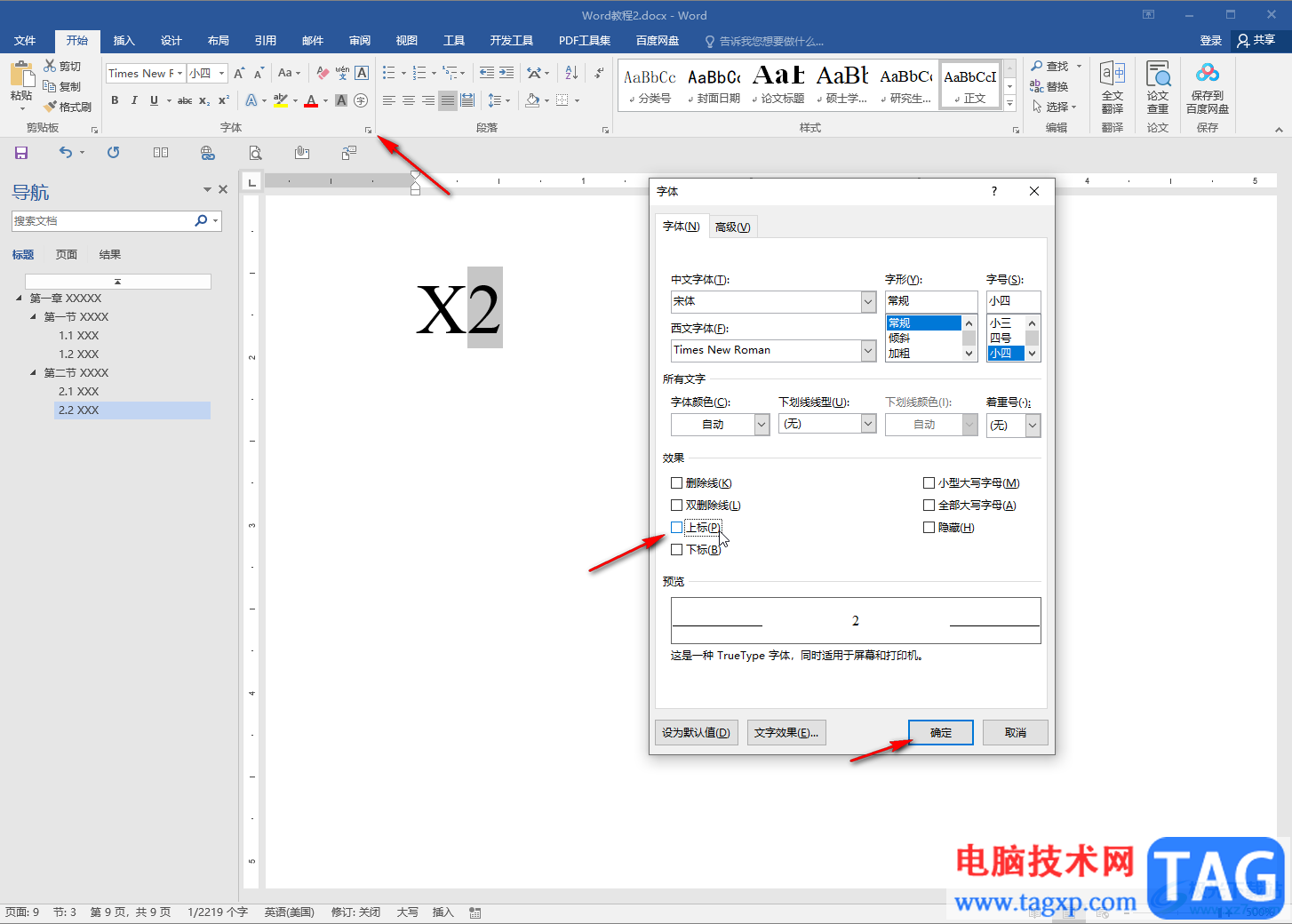Click the help question mark in Font dialog
The image size is (1292, 924).
click(x=993, y=191)
